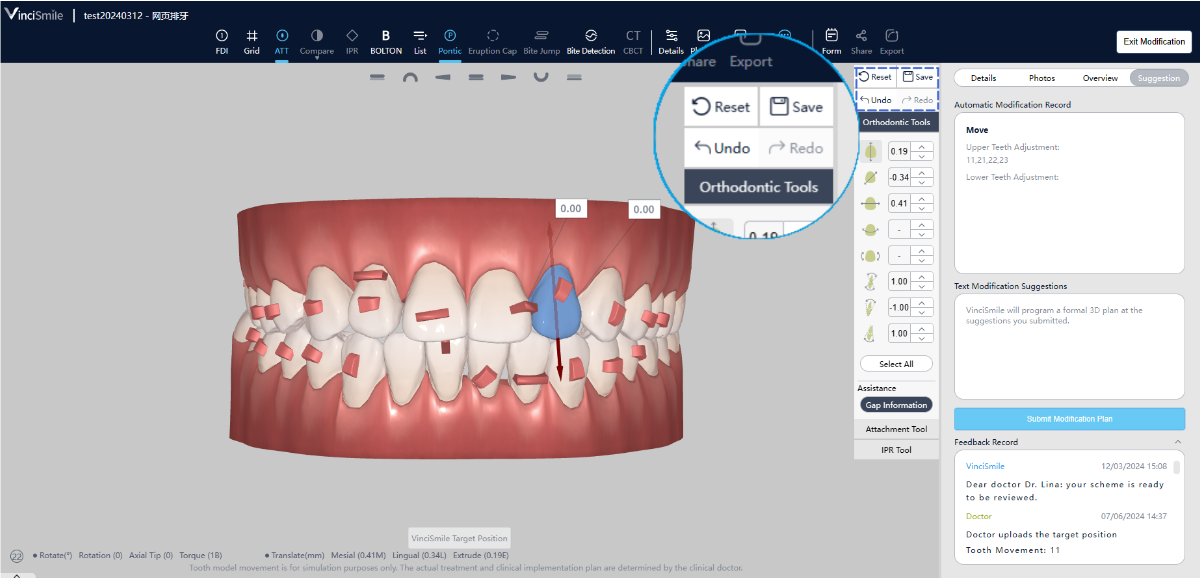Click the 0.19 extrusion value field
This screenshot has height=578, width=1200.
tap(900, 152)
